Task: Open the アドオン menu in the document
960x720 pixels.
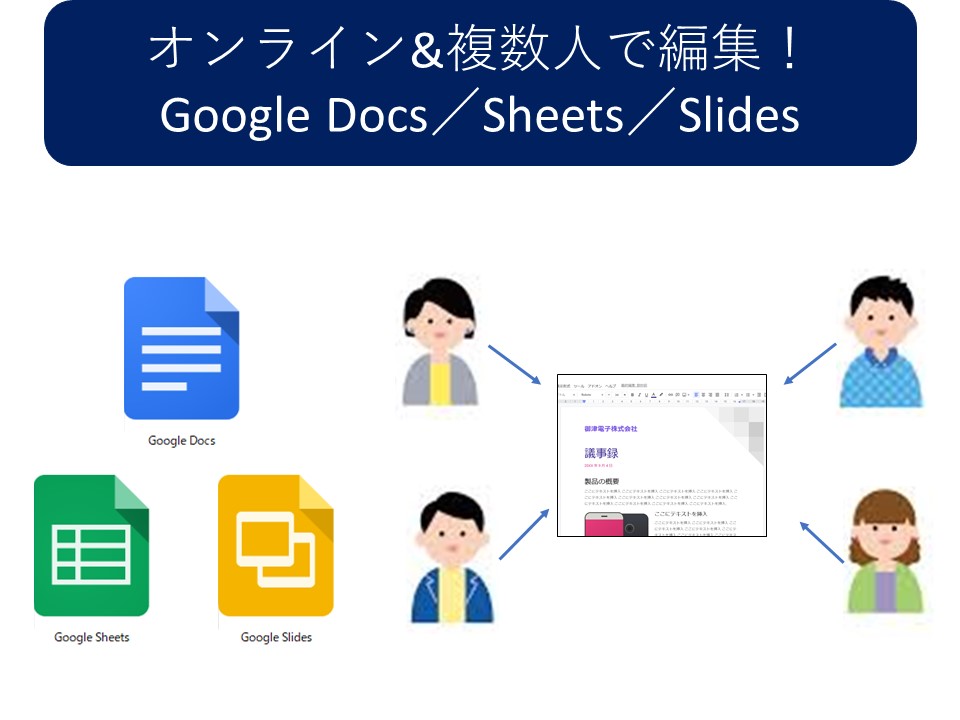Action: (594, 386)
